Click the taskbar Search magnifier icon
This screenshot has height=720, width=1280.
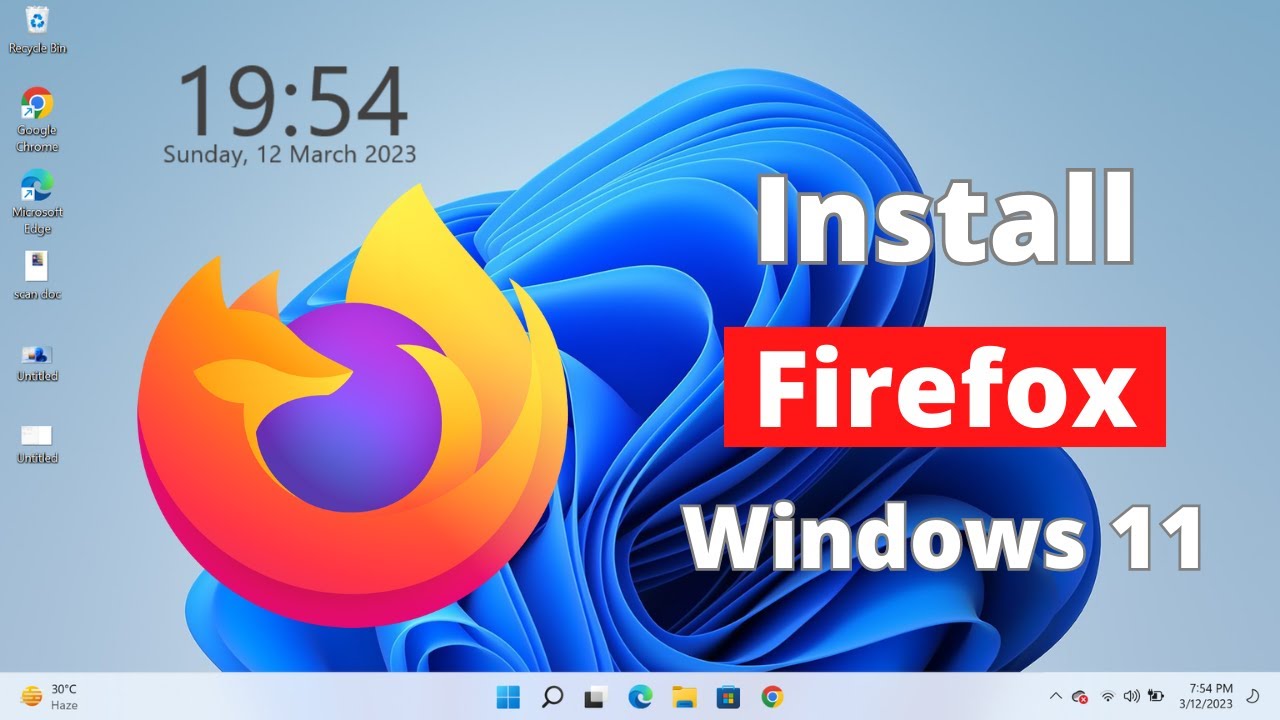pyautogui.click(x=552, y=697)
